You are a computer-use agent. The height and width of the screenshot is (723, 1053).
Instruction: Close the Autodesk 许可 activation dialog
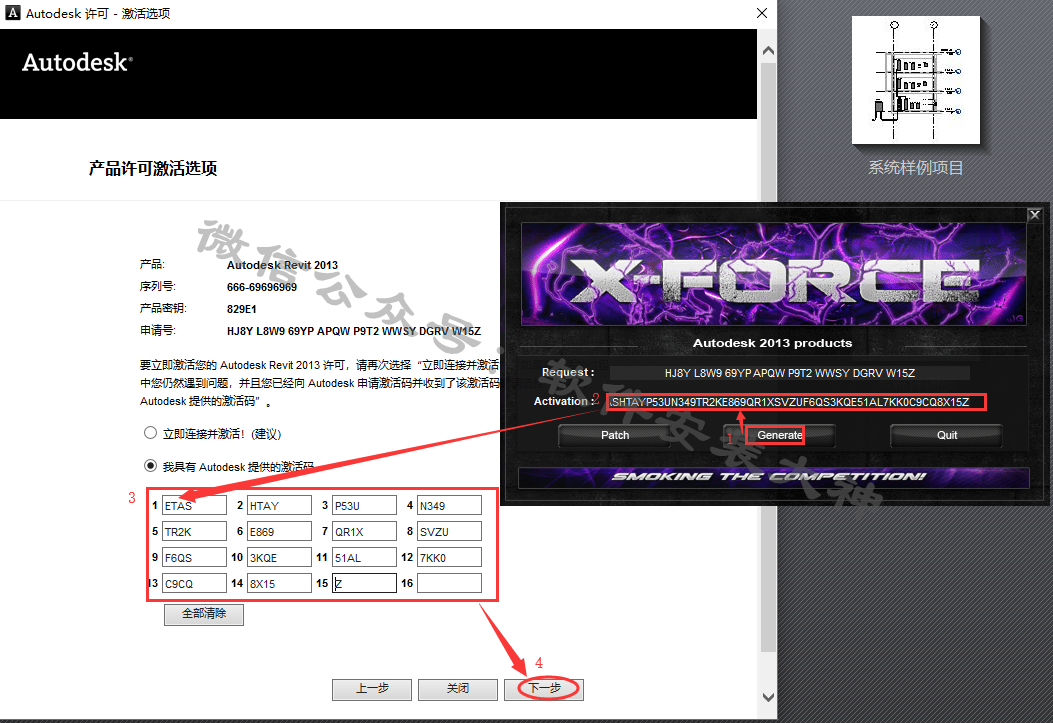click(762, 13)
